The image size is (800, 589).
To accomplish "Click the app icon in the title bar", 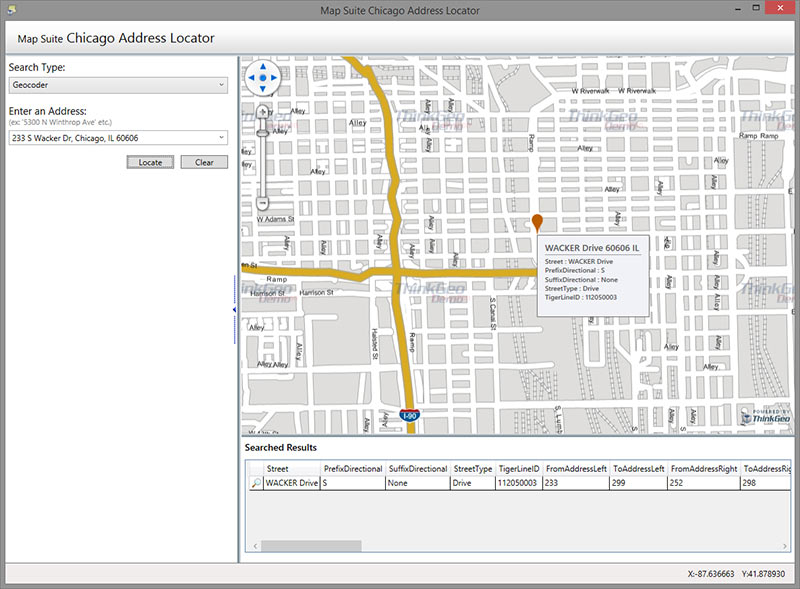I will [x=12, y=10].
